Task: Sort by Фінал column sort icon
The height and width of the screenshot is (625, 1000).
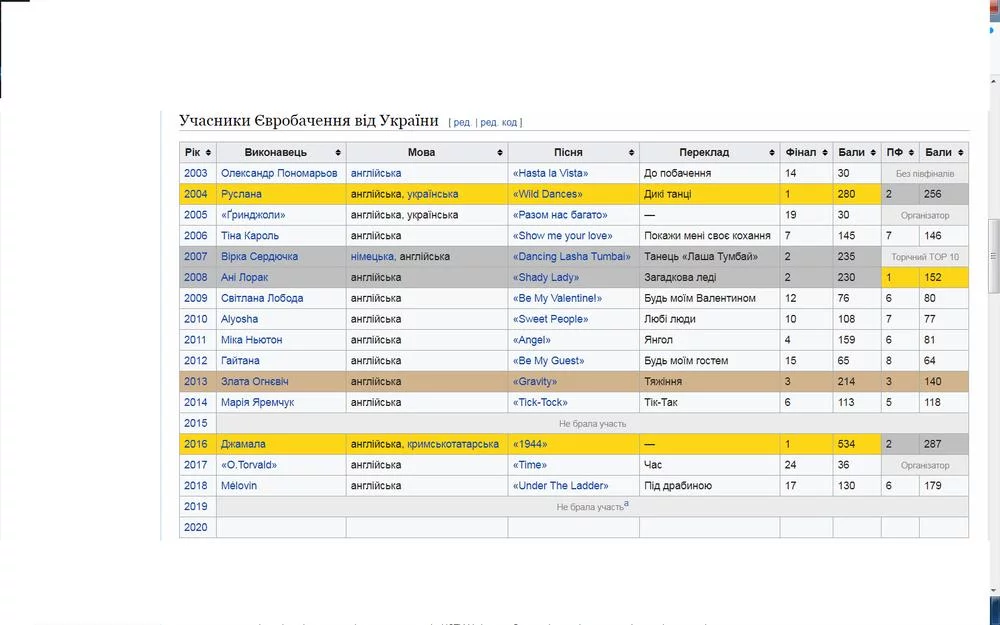Action: tap(825, 153)
